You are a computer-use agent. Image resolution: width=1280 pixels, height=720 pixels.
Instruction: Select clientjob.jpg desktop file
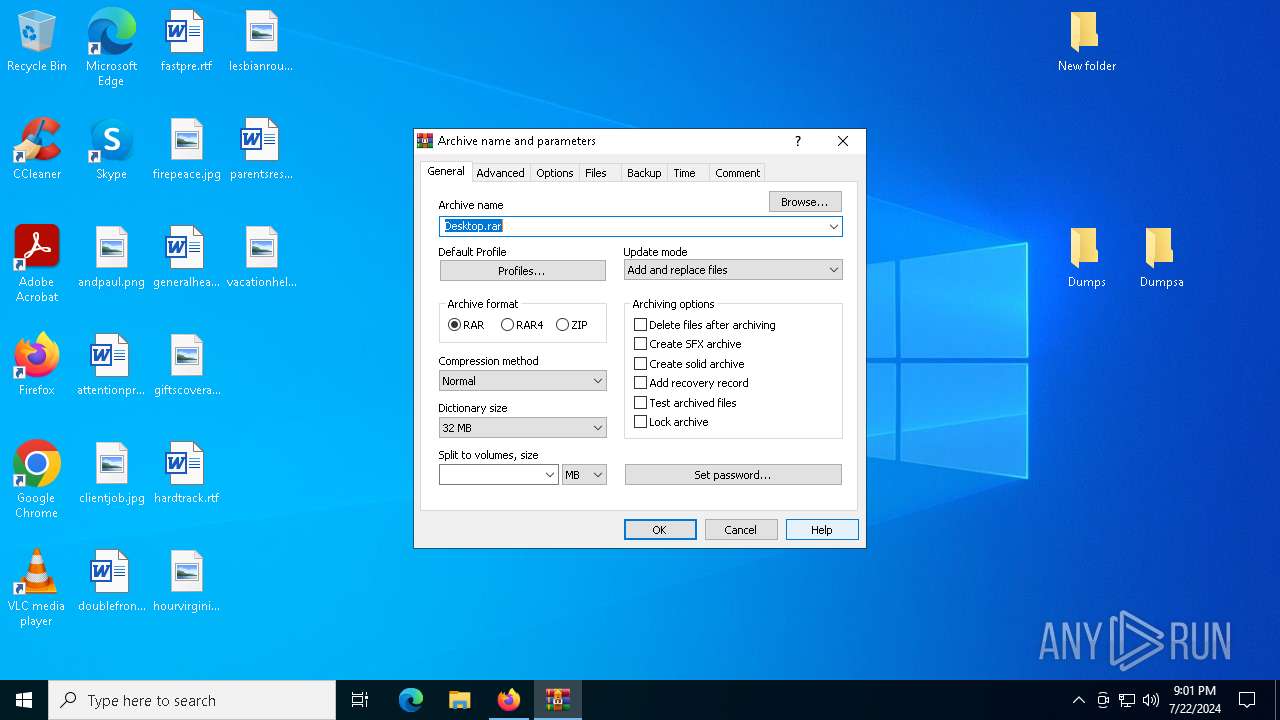pyautogui.click(x=111, y=473)
